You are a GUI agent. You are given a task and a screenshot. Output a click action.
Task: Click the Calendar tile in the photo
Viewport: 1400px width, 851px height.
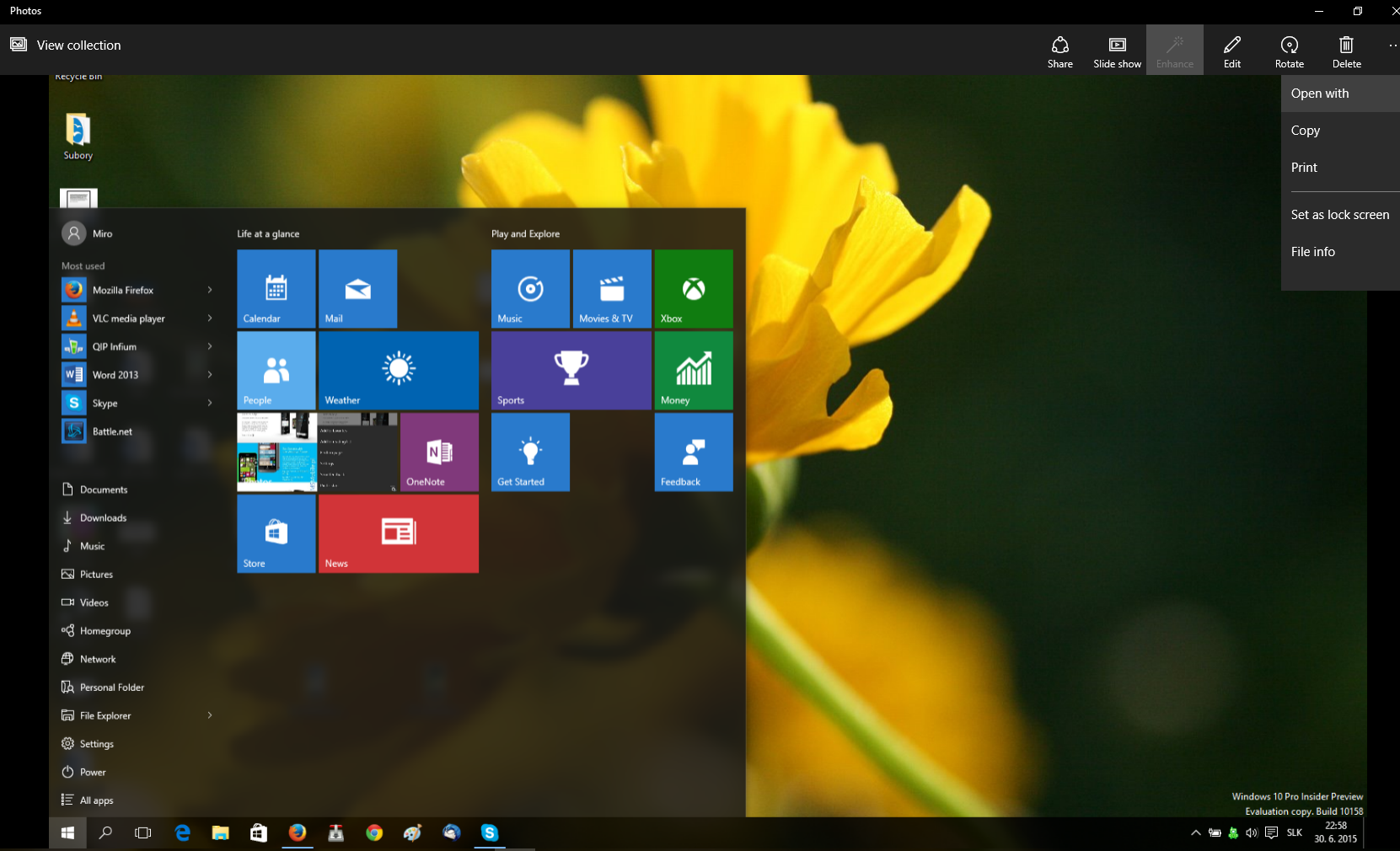click(276, 289)
